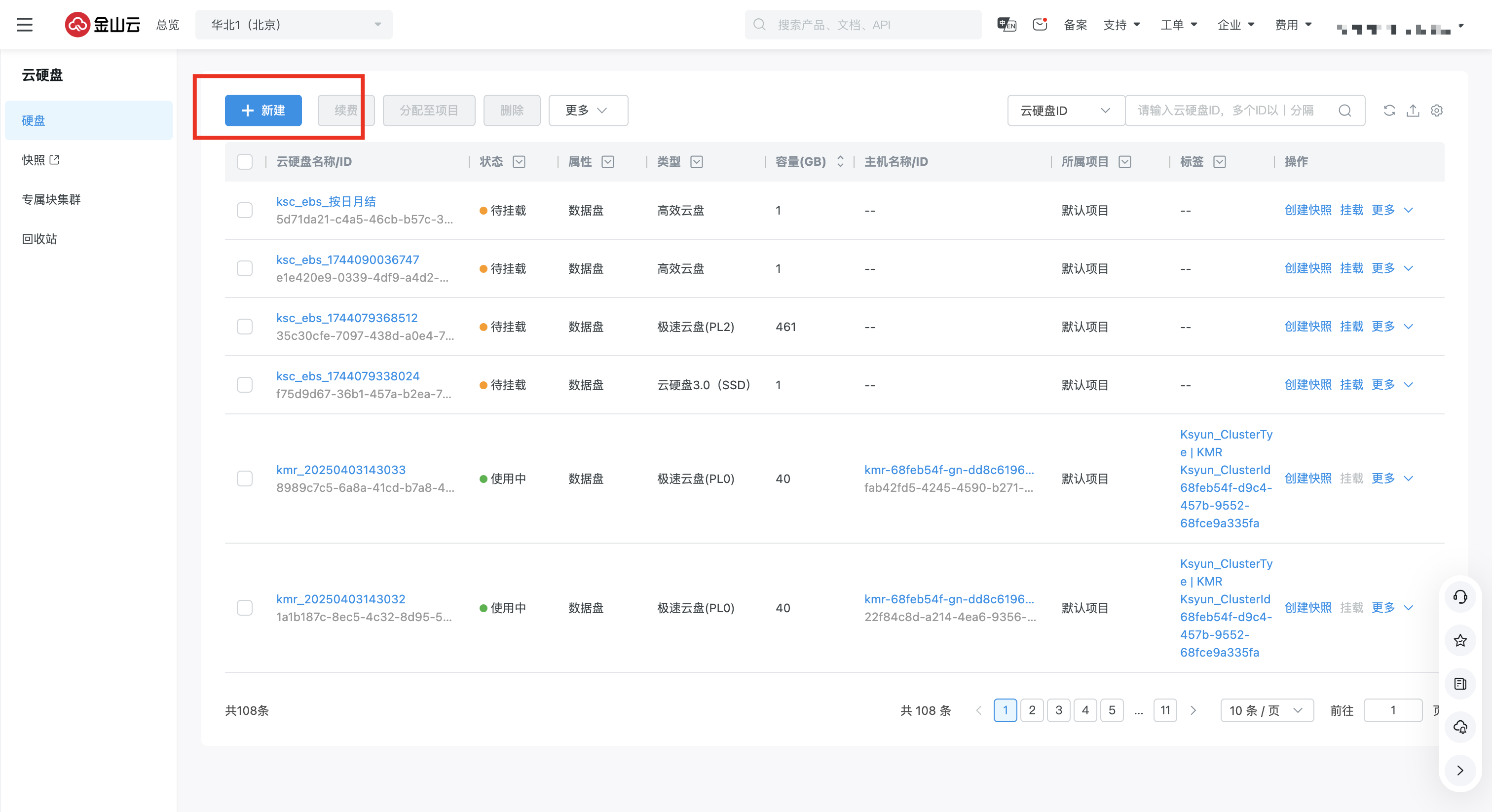Click the favorites star floating icon
The height and width of the screenshot is (812, 1492).
[1460, 640]
